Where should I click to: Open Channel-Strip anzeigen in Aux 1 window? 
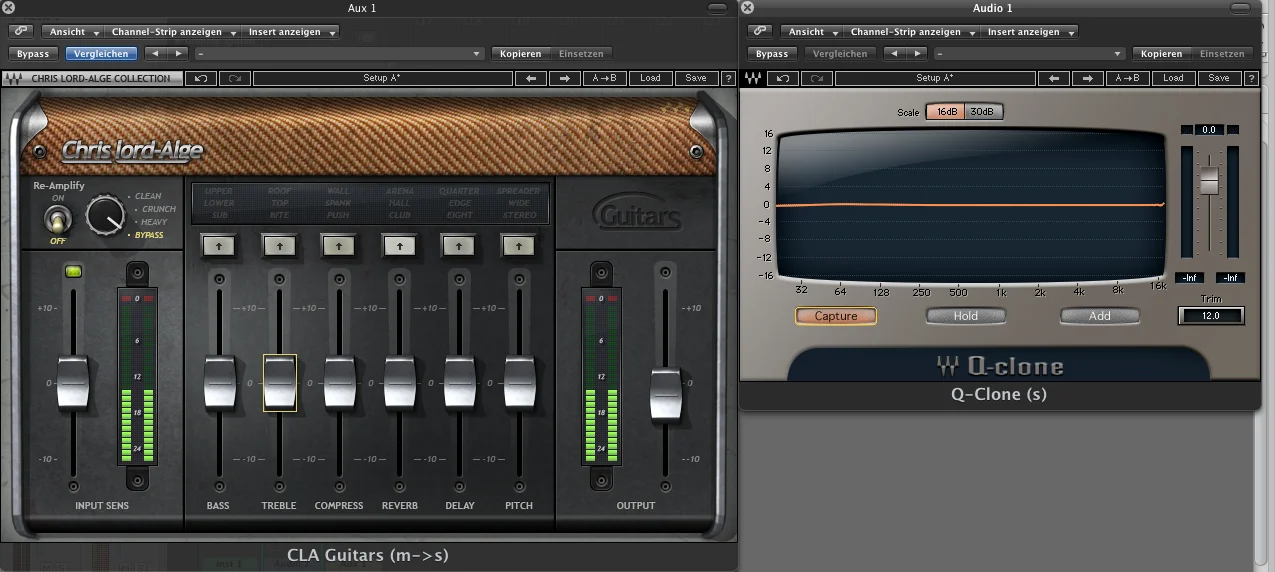tap(172, 32)
